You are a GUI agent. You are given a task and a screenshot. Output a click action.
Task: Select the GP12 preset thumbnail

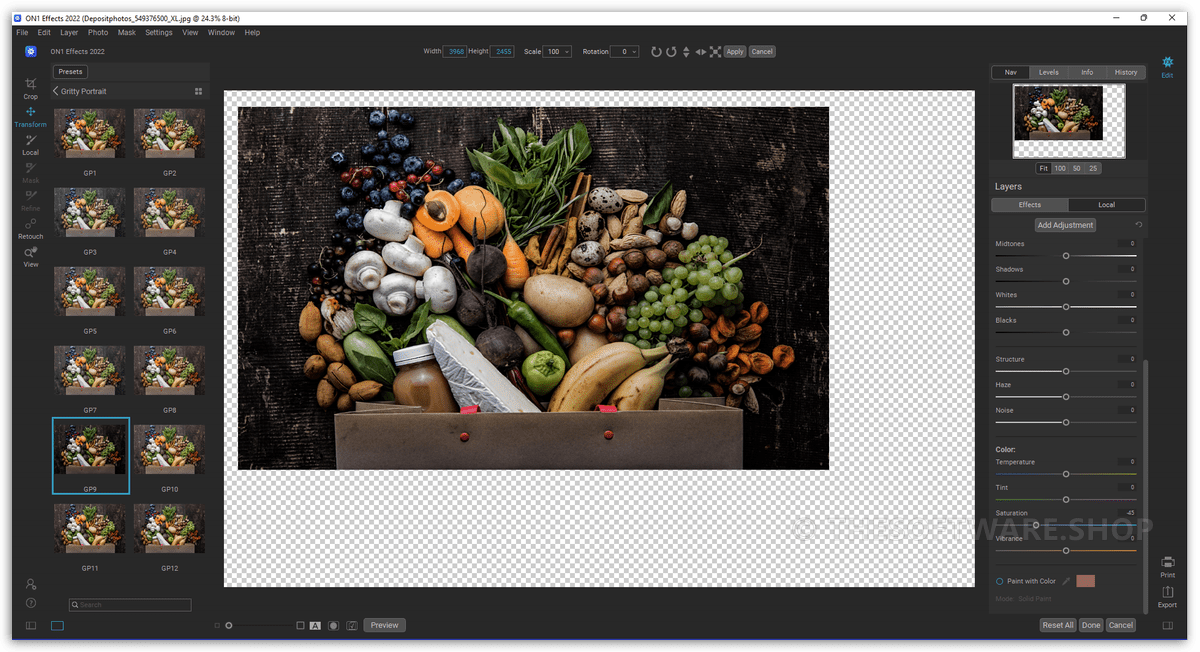click(x=170, y=528)
